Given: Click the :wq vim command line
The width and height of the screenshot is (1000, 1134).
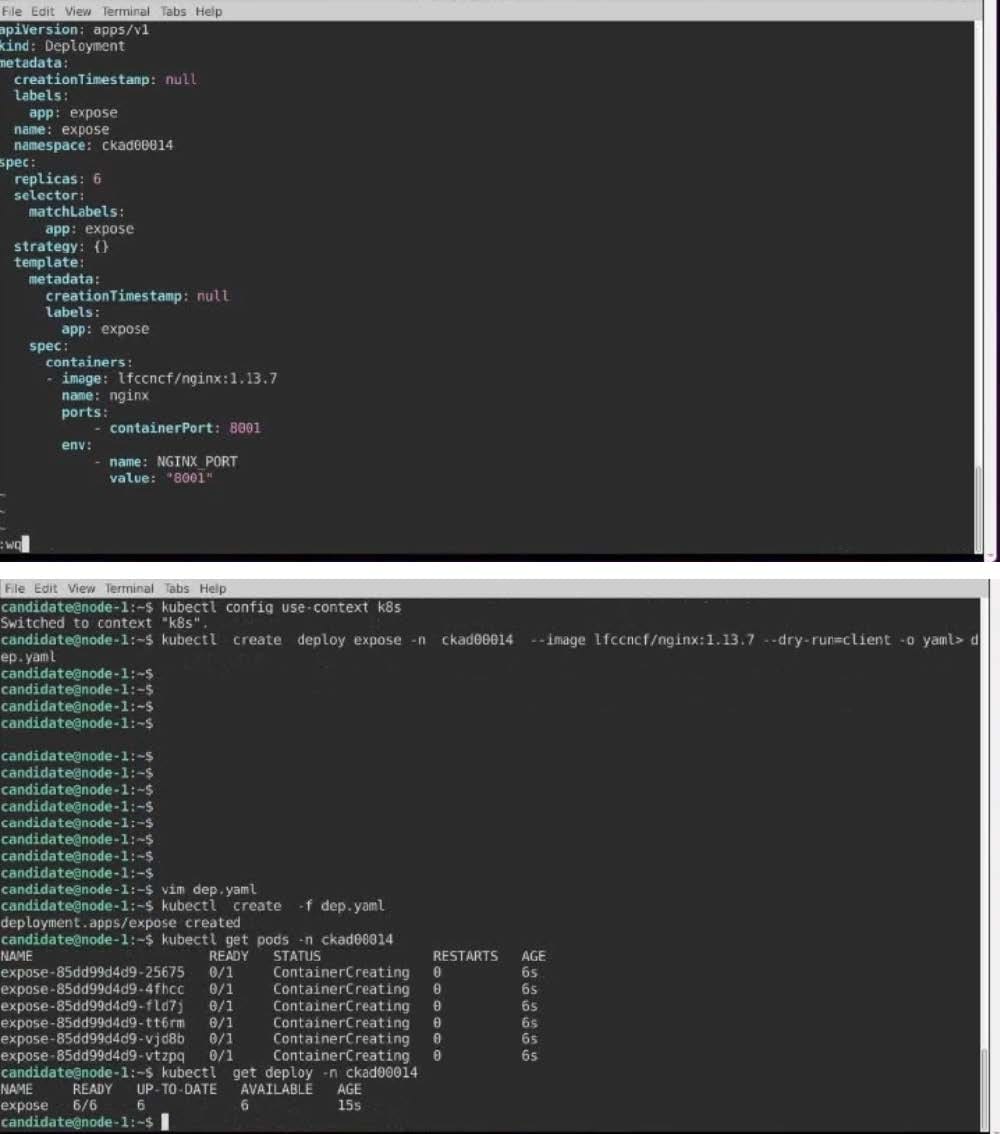Looking at the screenshot, I should [15, 544].
